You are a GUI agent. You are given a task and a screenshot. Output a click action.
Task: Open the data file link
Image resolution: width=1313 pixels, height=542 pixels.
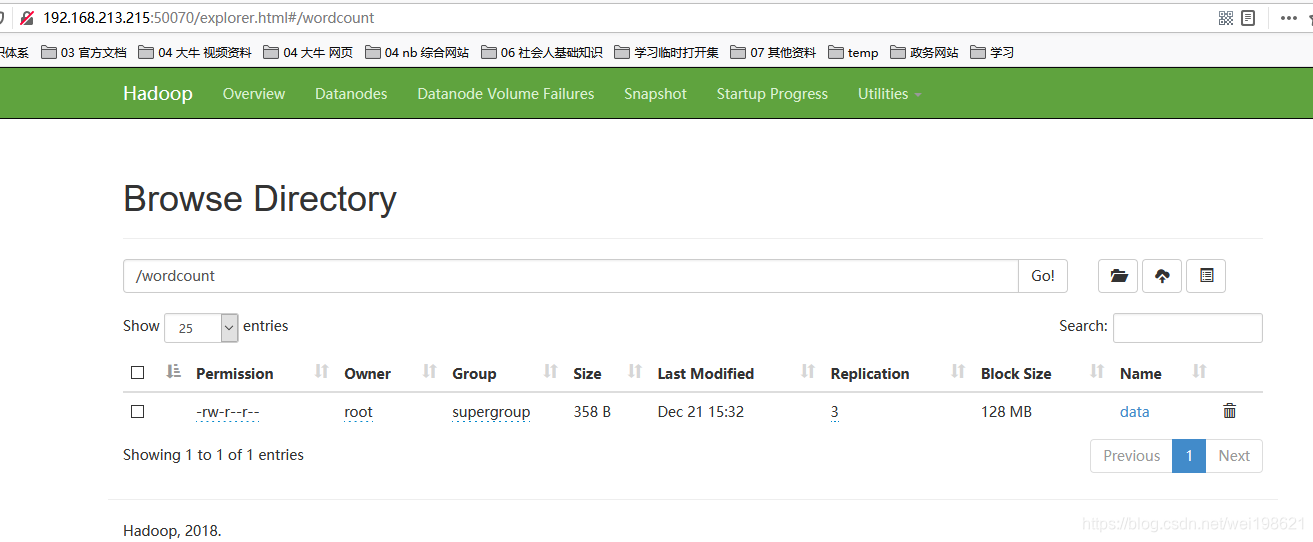[1134, 411]
